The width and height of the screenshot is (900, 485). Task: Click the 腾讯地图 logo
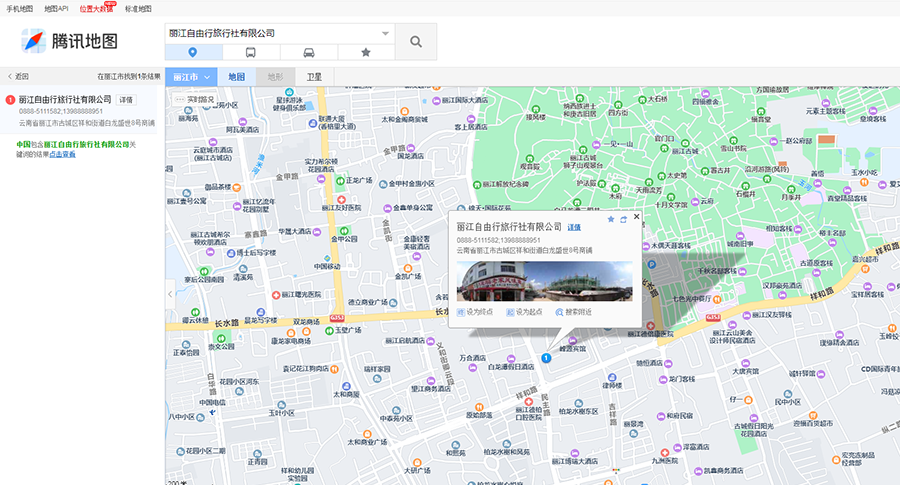coord(69,41)
